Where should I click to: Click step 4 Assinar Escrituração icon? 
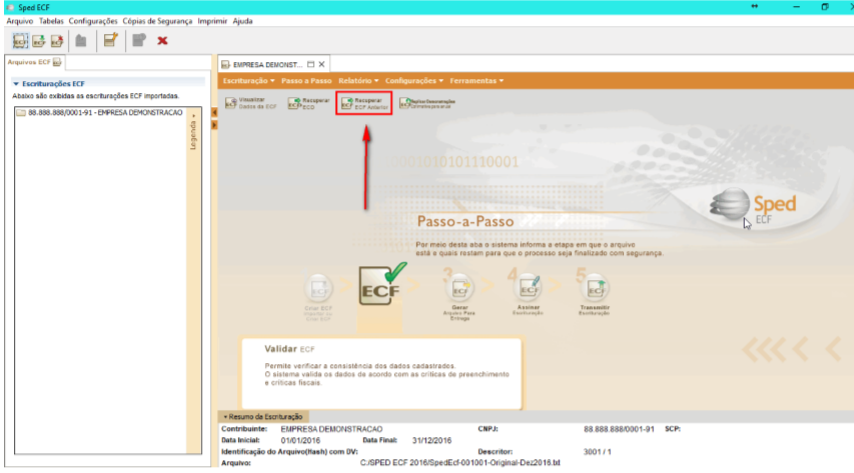click(x=528, y=289)
